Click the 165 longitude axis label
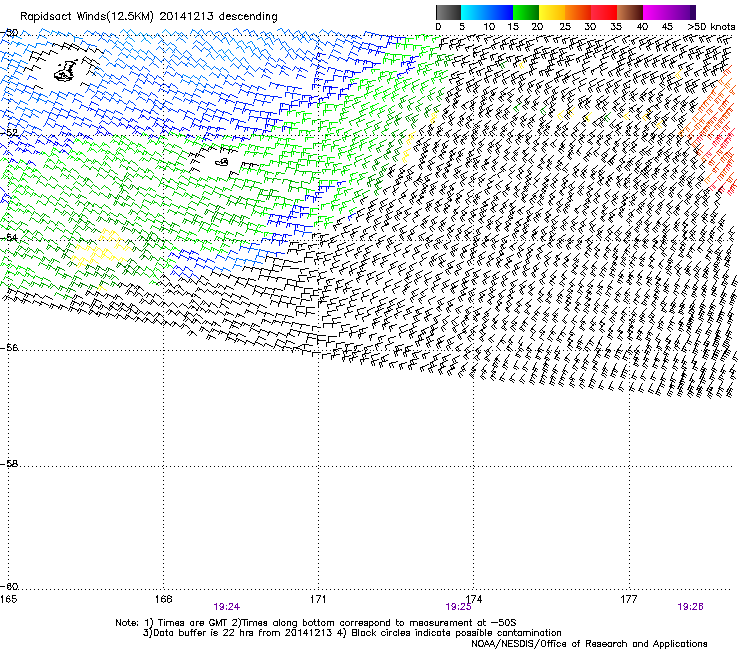740x650 pixels. 8,599
